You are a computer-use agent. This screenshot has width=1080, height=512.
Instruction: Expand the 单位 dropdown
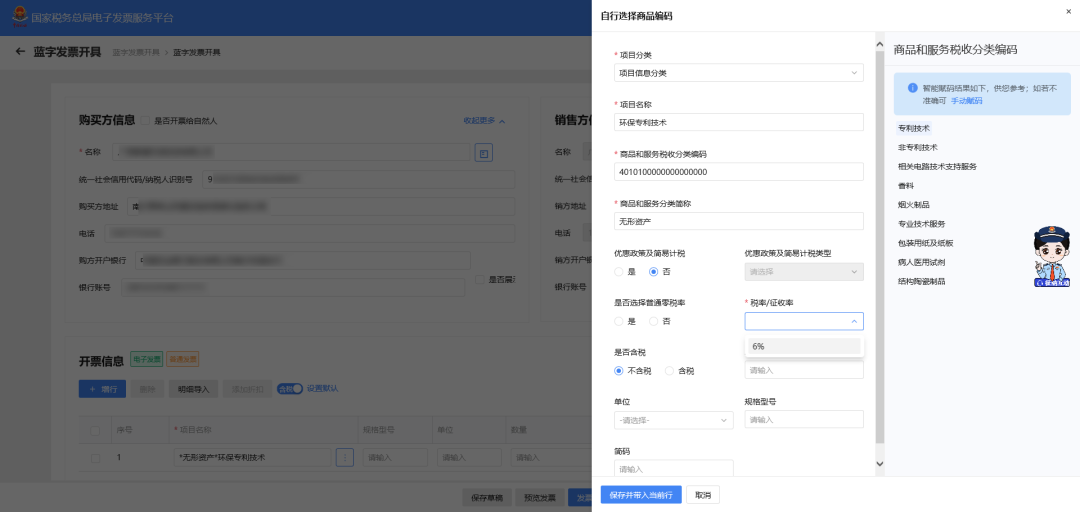673,420
